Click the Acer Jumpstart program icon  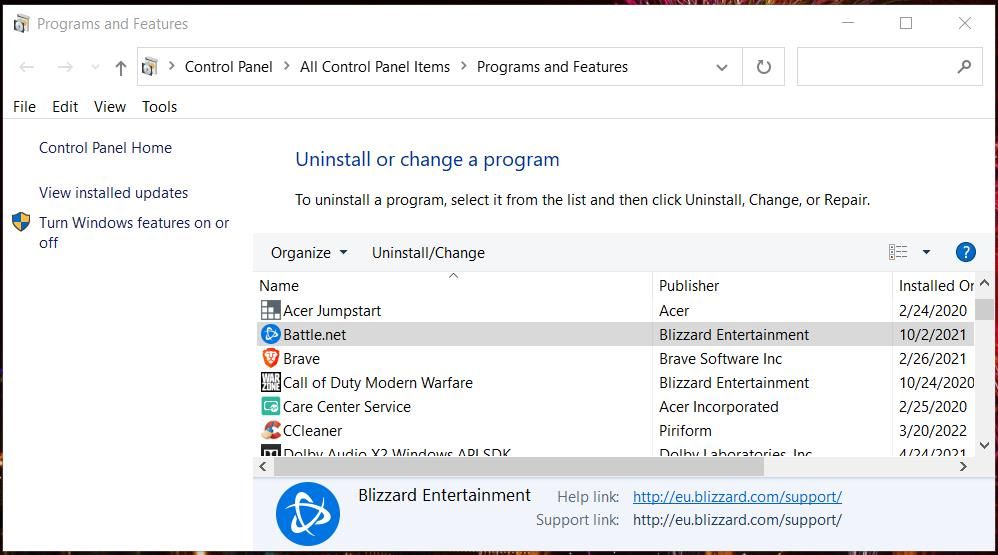[x=270, y=310]
